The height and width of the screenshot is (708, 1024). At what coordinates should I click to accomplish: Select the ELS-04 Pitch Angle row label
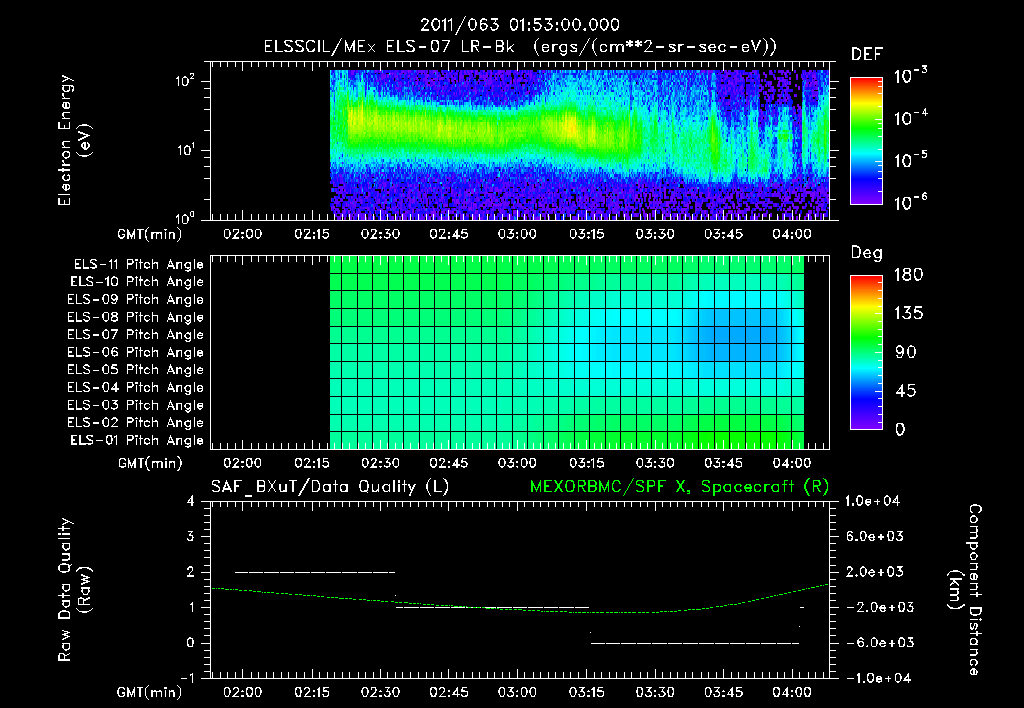coord(135,388)
